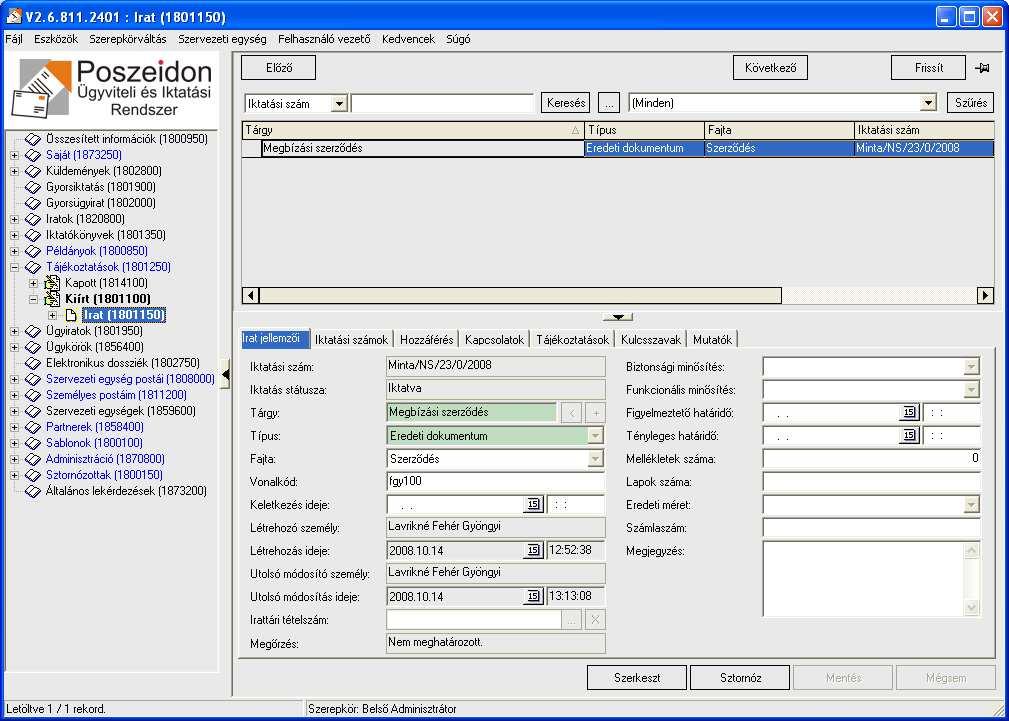Switch to the Mutatók tab
This screenshot has height=721, width=1009.
point(712,339)
